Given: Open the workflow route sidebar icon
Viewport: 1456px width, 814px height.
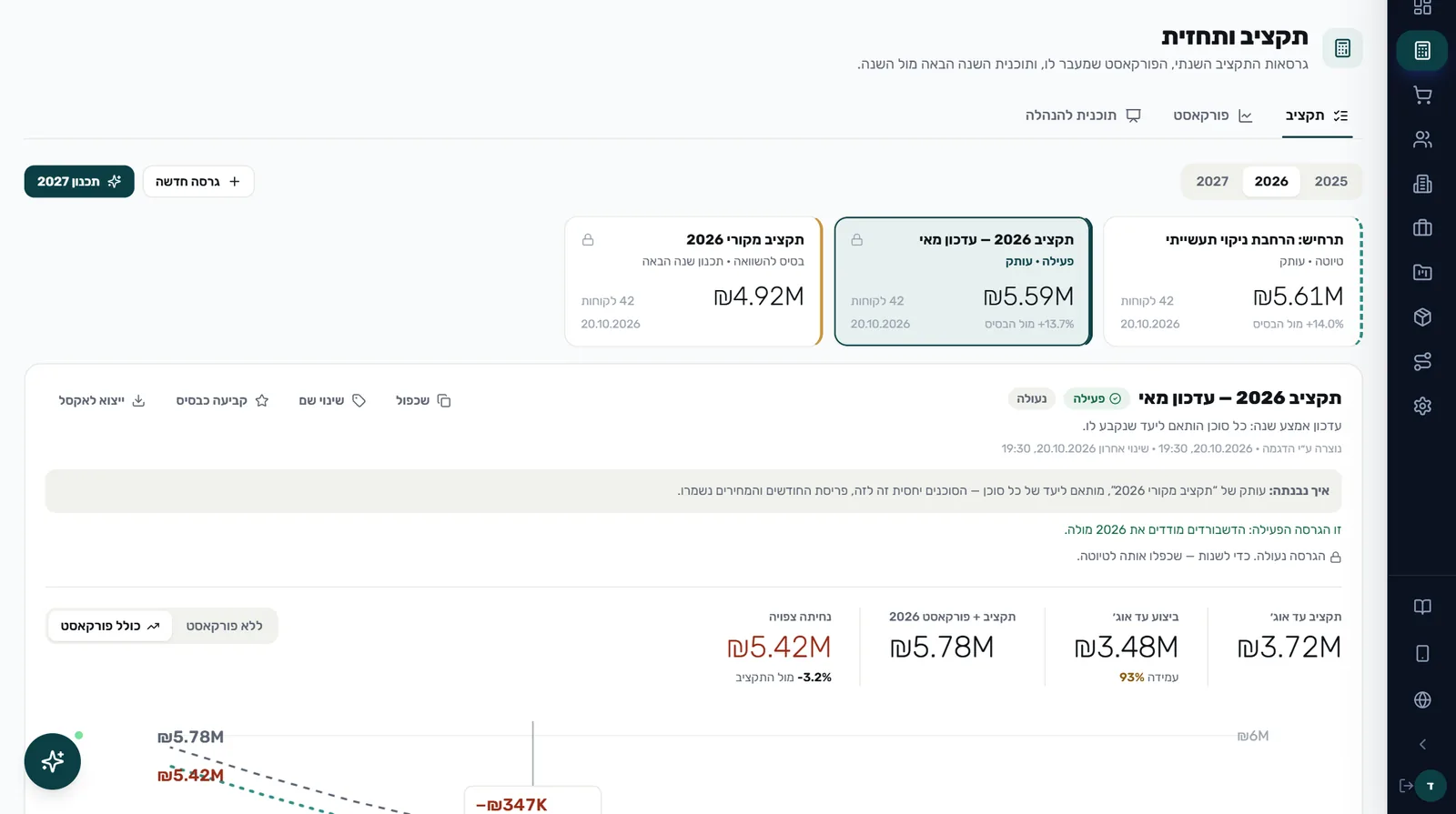Looking at the screenshot, I should [x=1422, y=361].
